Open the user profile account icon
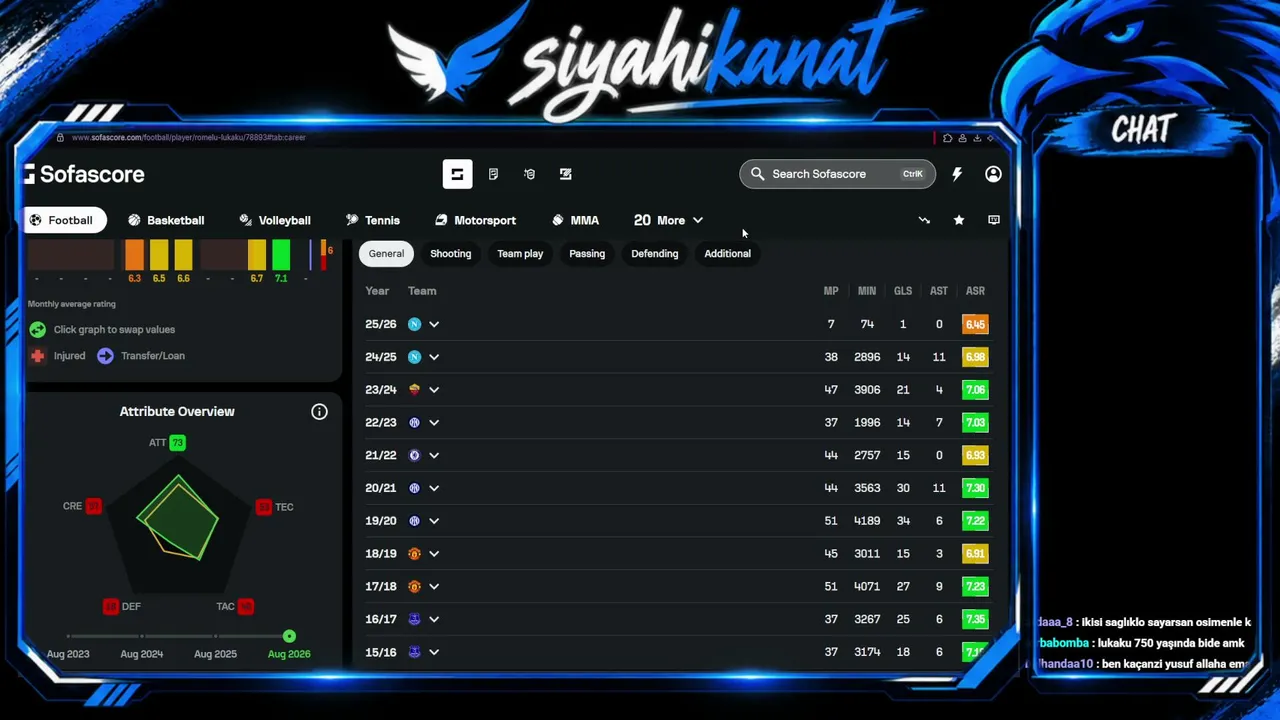Screen dimensions: 1280x720 pyautogui.click(x=993, y=174)
